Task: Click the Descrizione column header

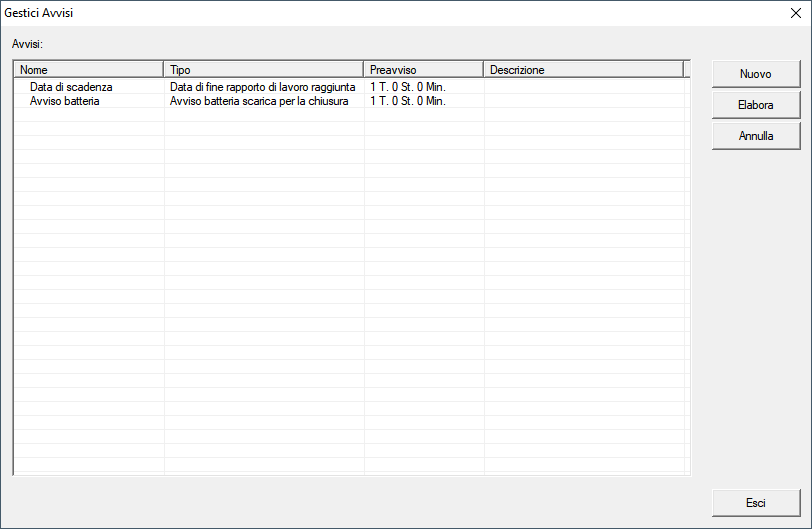Action: [x=583, y=70]
